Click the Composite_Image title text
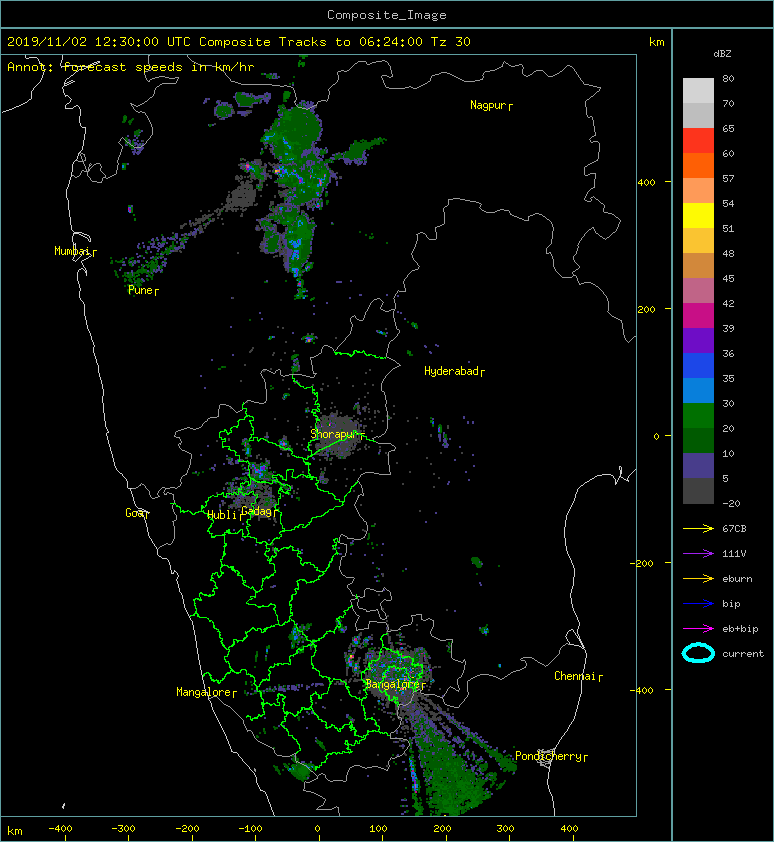The width and height of the screenshot is (774, 842). (387, 15)
